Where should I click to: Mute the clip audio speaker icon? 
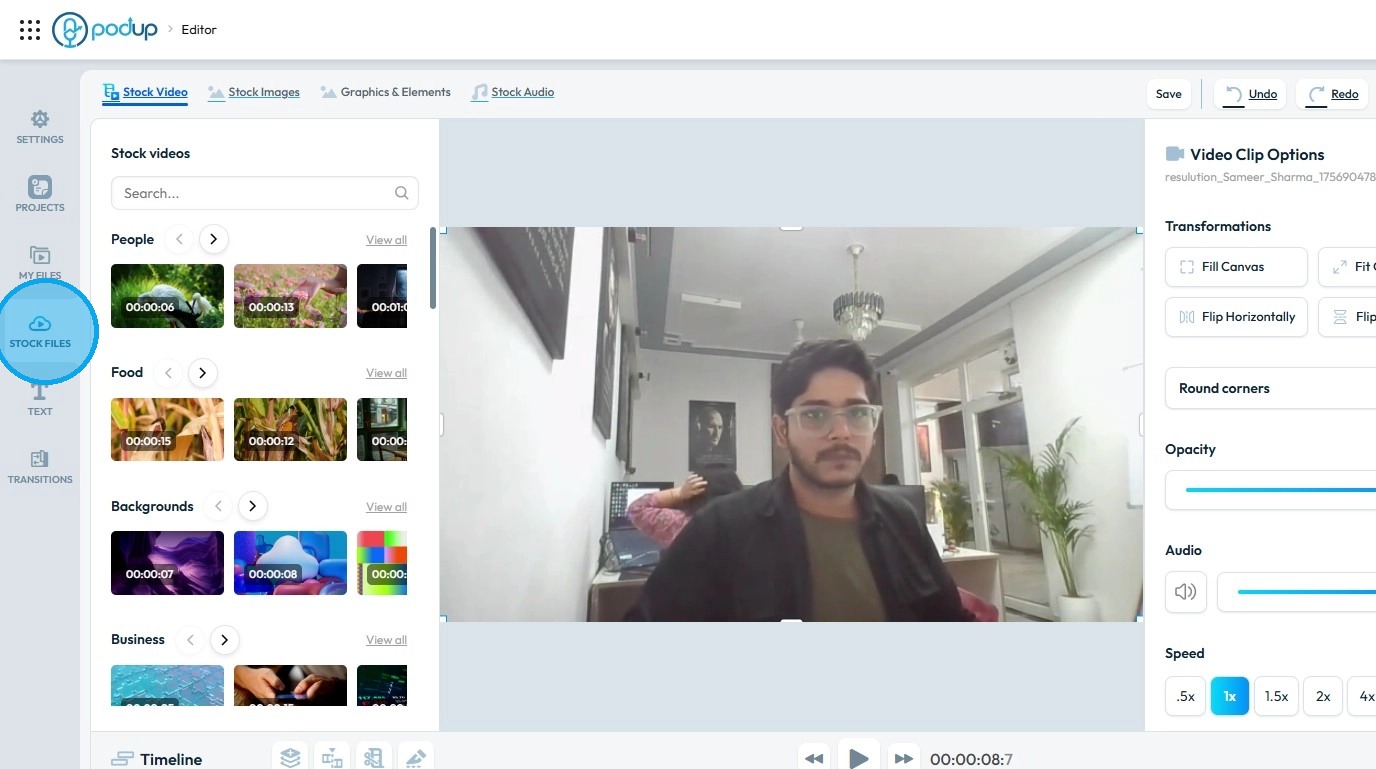coord(1186,592)
